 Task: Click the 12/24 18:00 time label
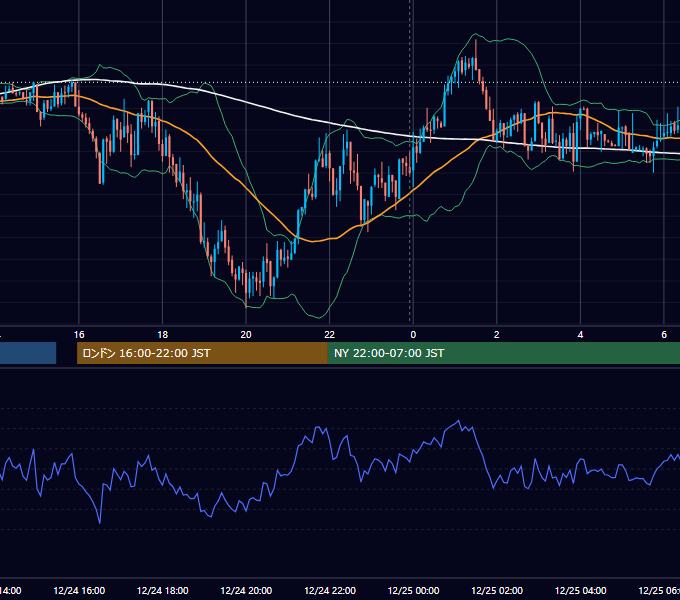(163, 590)
